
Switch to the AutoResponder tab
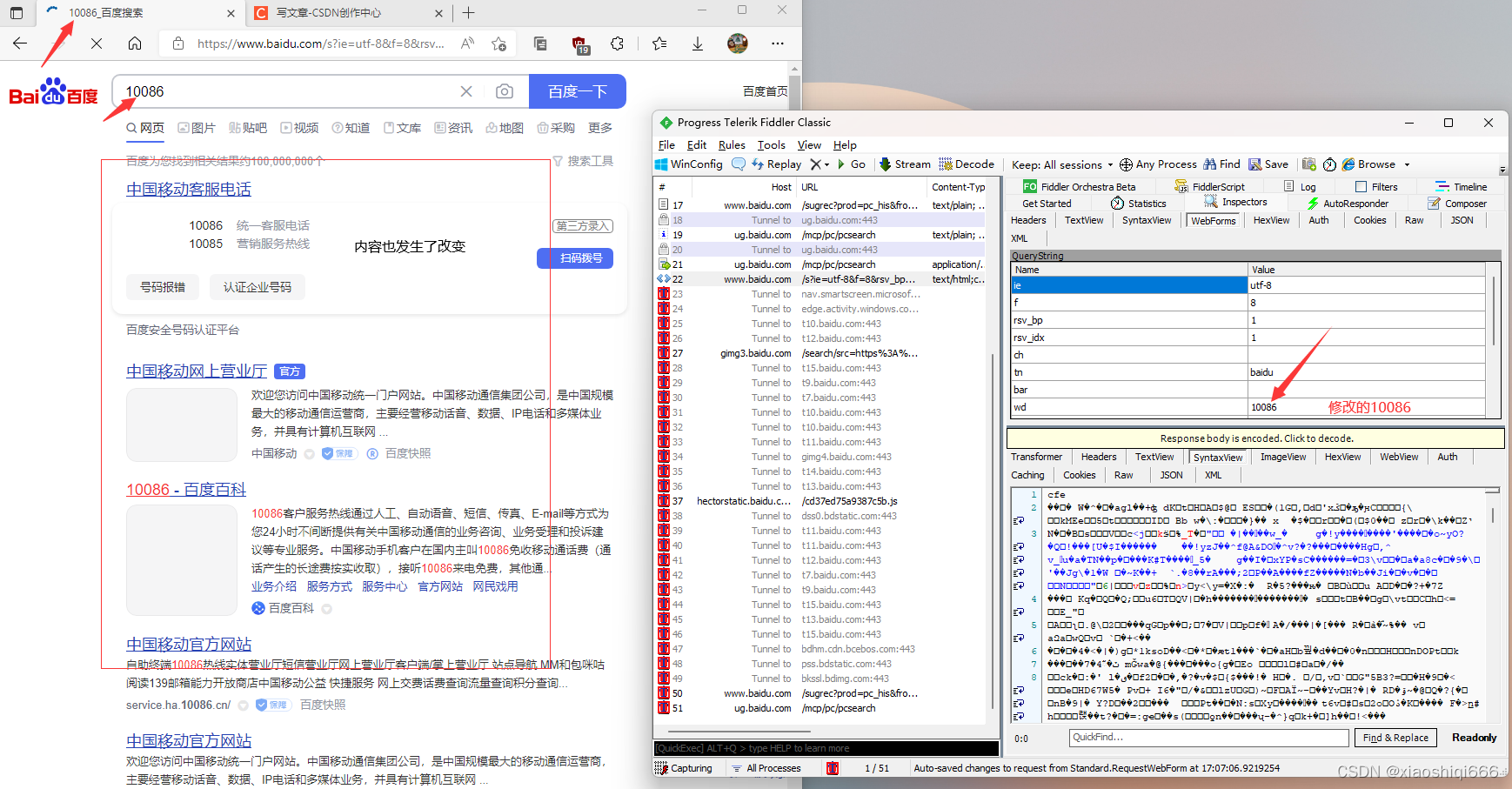click(x=1348, y=204)
